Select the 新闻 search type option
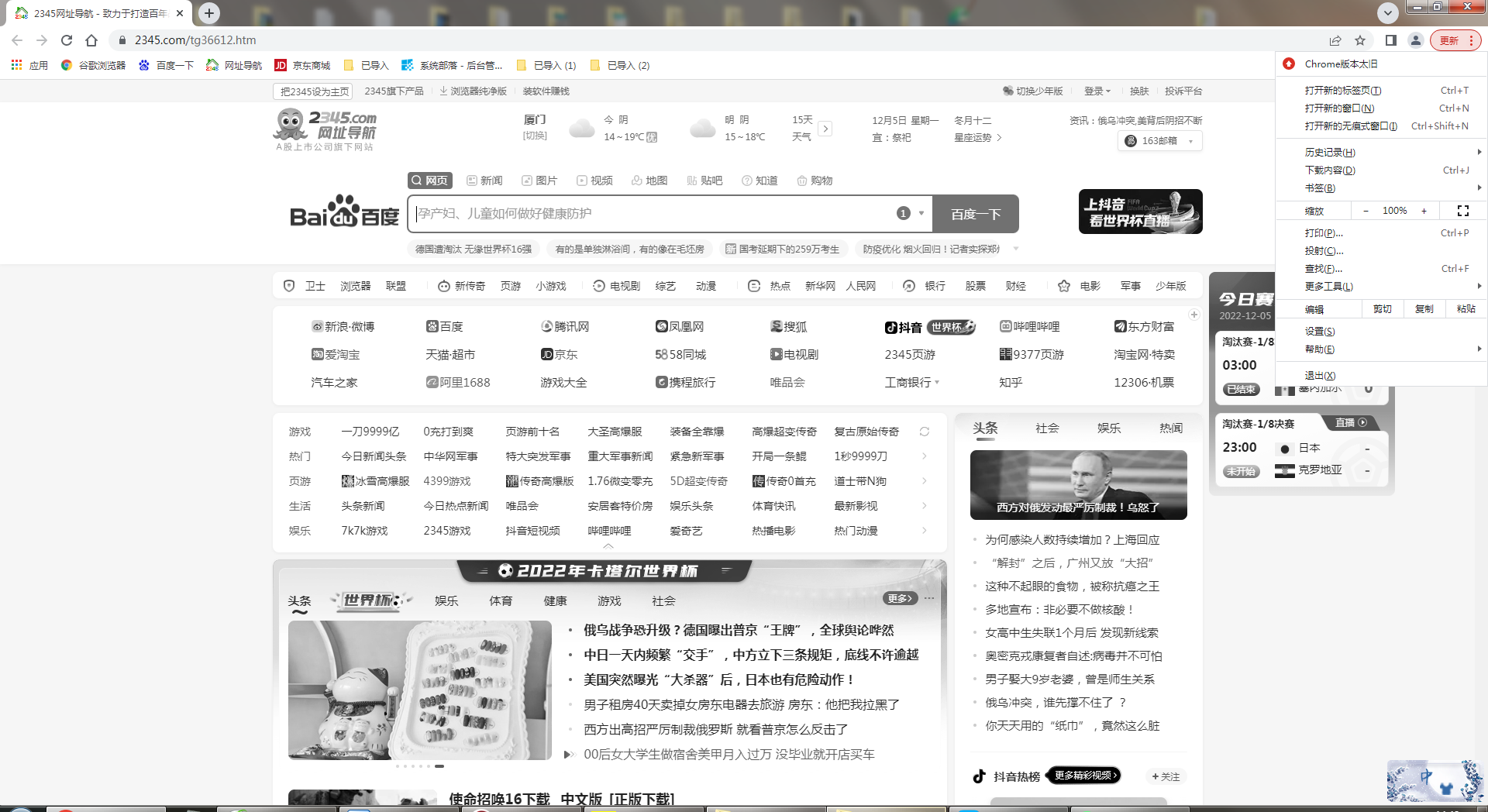 coord(484,181)
